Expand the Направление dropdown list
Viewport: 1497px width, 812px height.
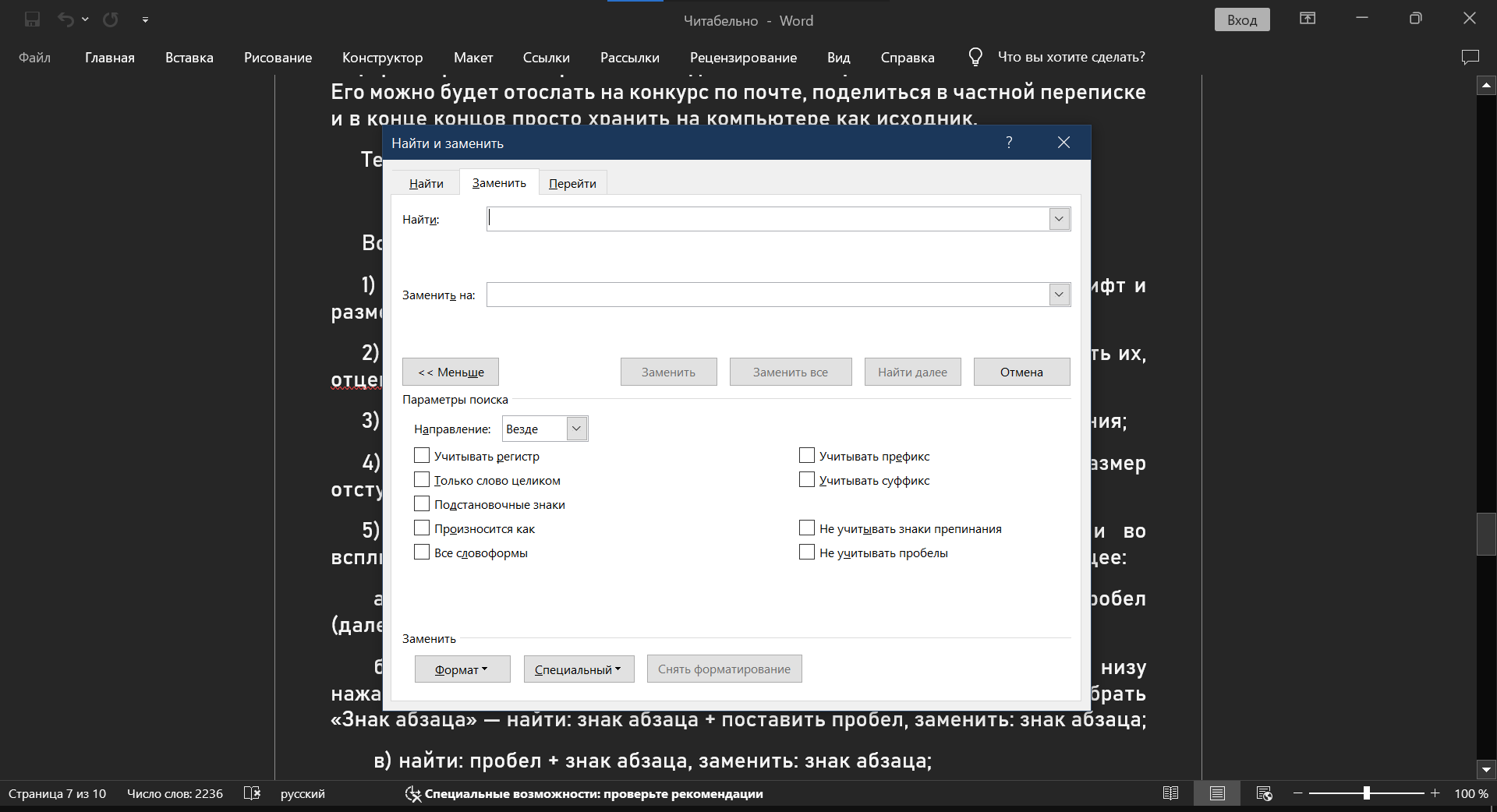tap(576, 429)
